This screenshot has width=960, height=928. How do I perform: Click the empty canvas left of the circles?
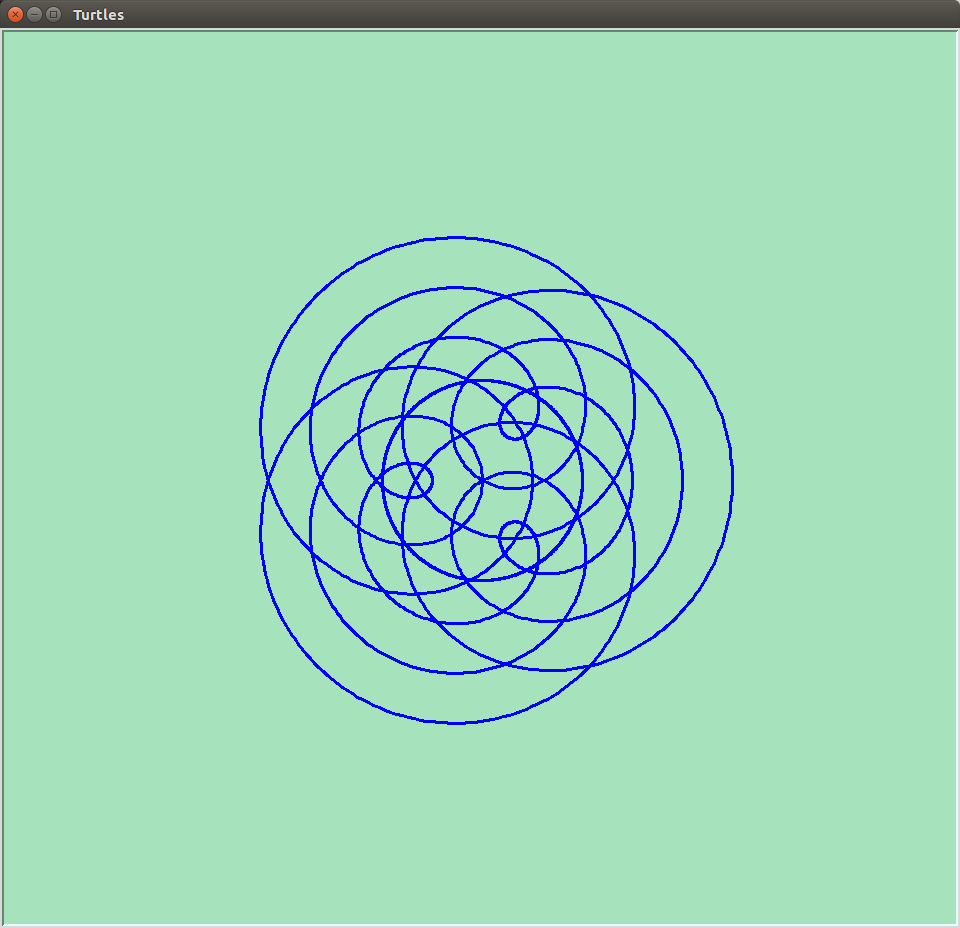pyautogui.click(x=130, y=480)
